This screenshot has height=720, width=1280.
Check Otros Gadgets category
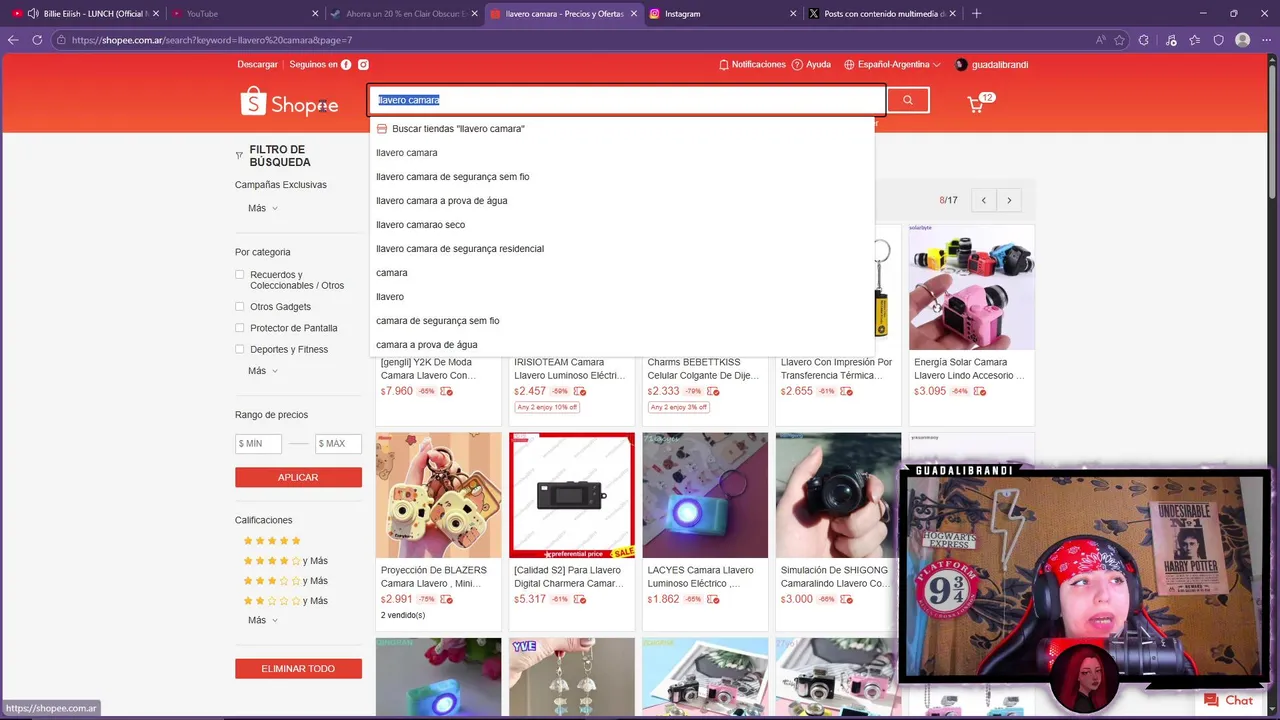[x=240, y=307]
